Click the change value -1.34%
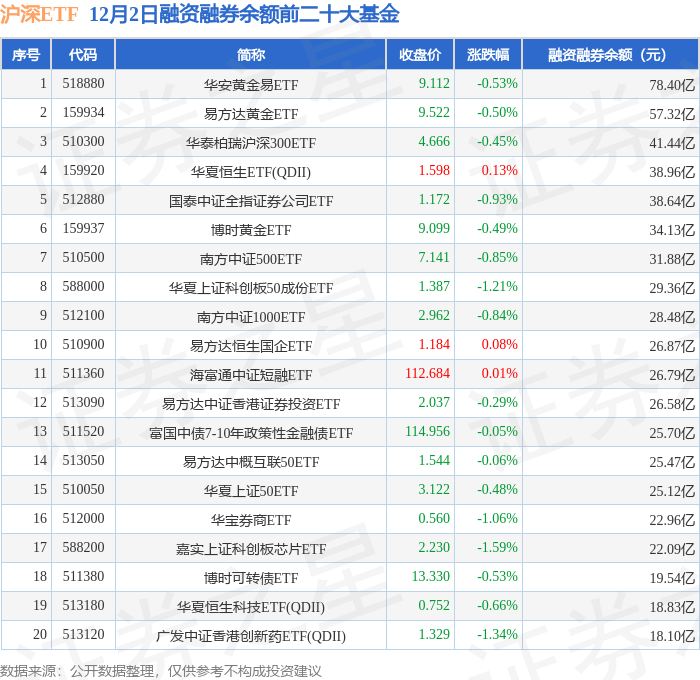 tap(497, 635)
